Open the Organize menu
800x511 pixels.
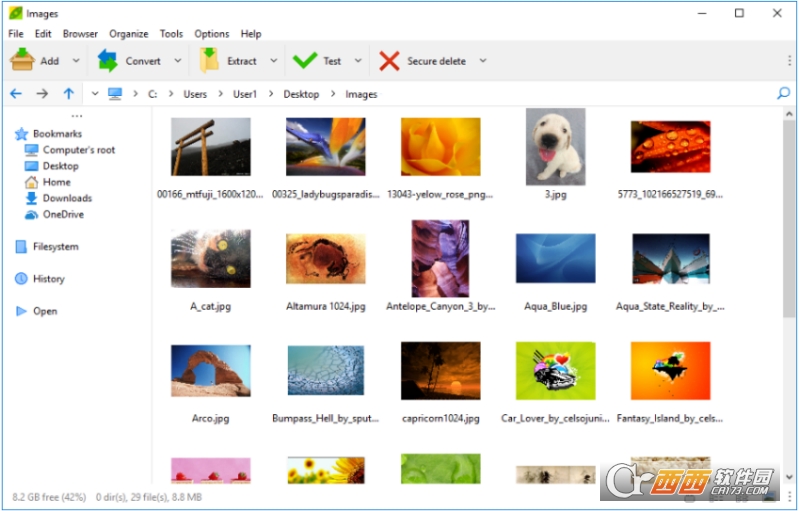(x=129, y=34)
